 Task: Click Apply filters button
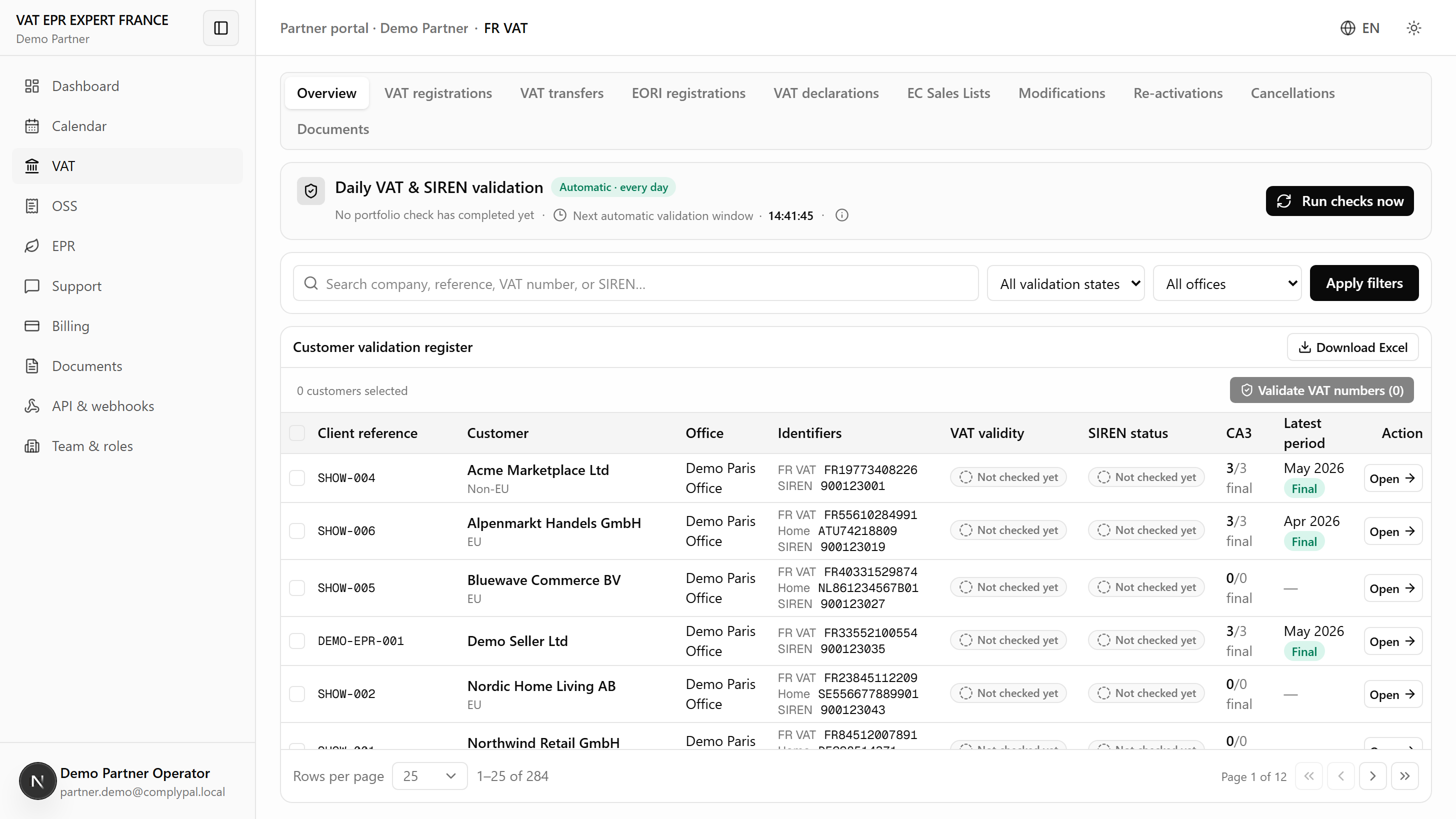(1364, 283)
